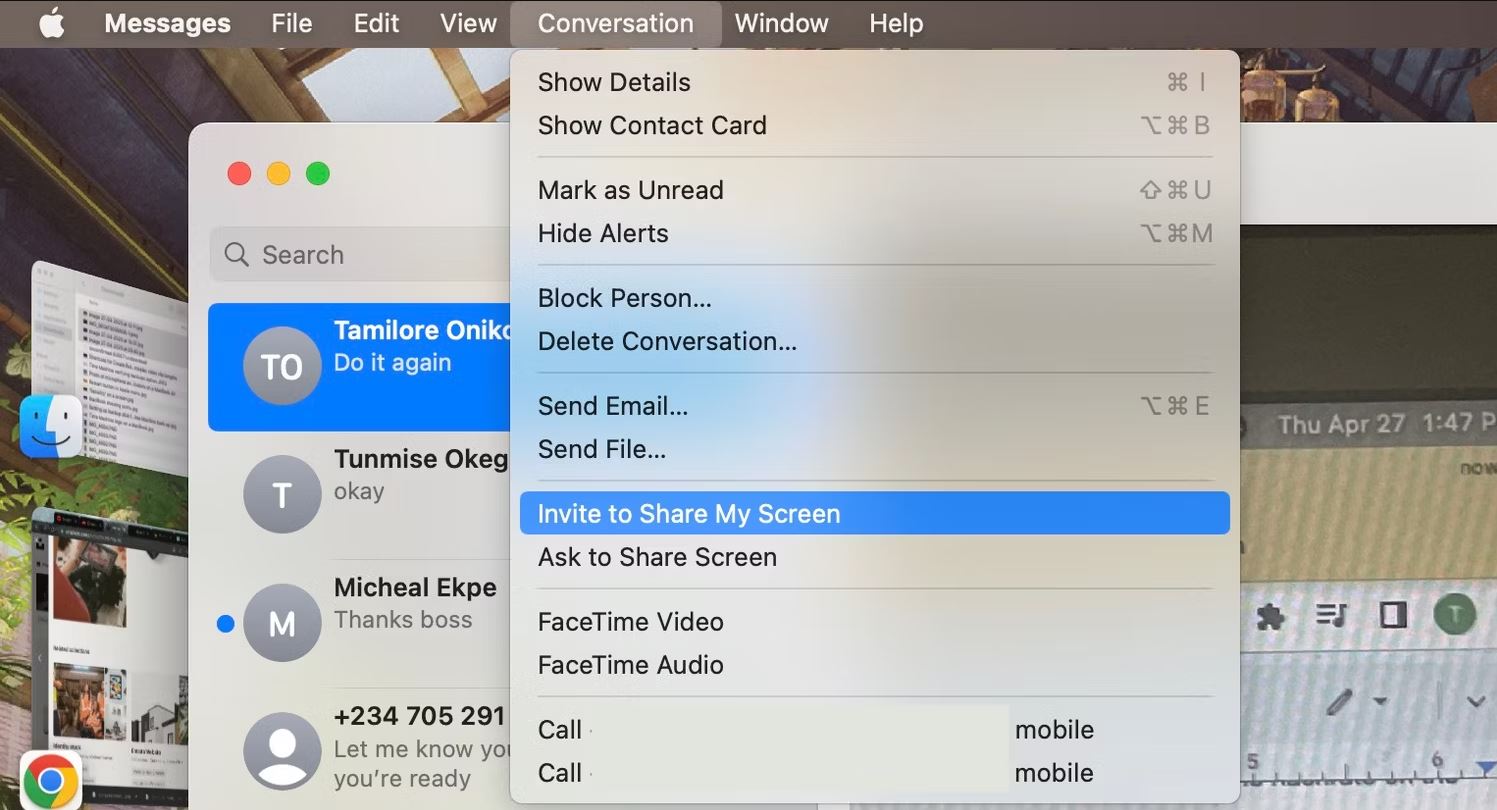Click the green full-screen button
The width and height of the screenshot is (1497, 810).
point(318,174)
